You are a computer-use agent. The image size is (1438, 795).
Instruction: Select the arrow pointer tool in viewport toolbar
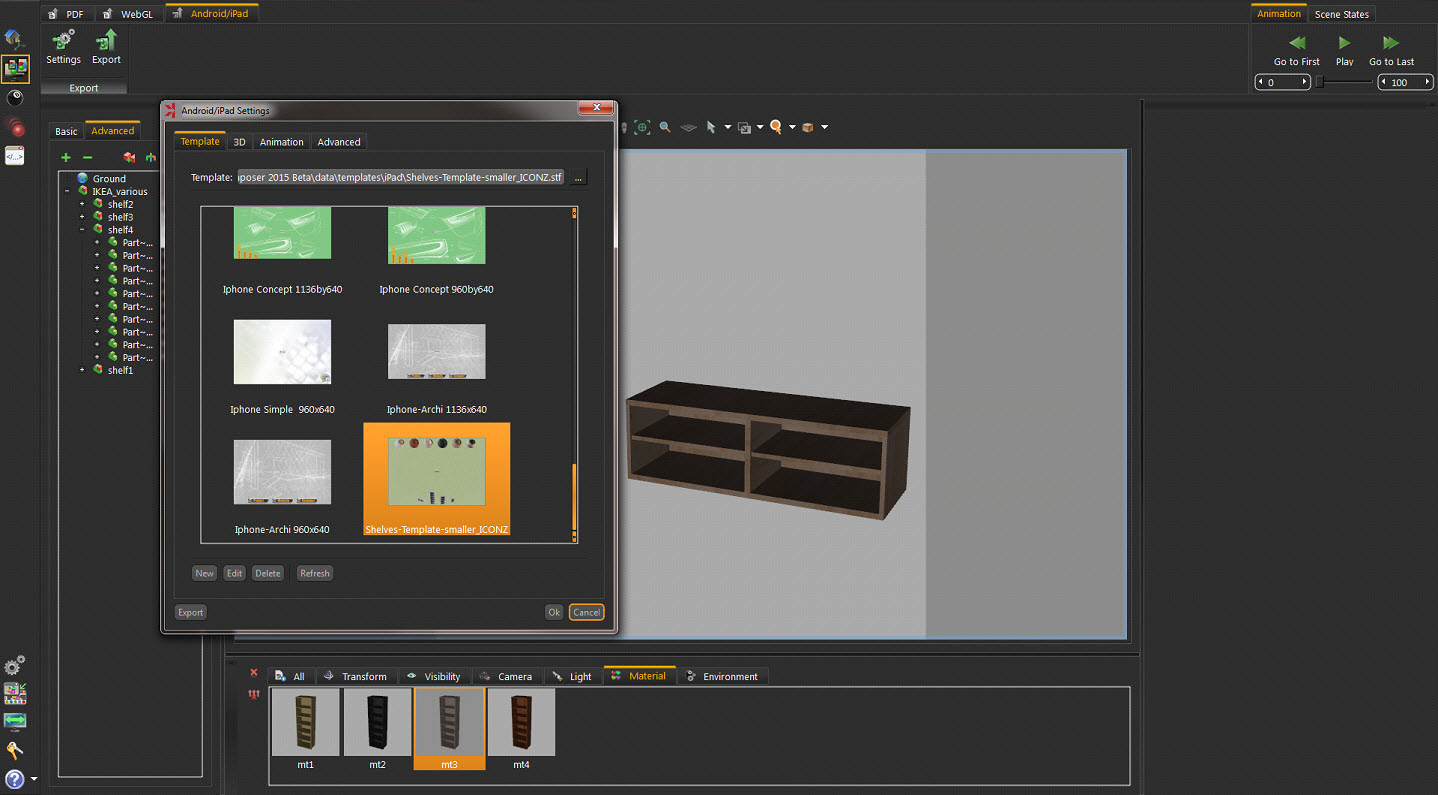coord(711,127)
